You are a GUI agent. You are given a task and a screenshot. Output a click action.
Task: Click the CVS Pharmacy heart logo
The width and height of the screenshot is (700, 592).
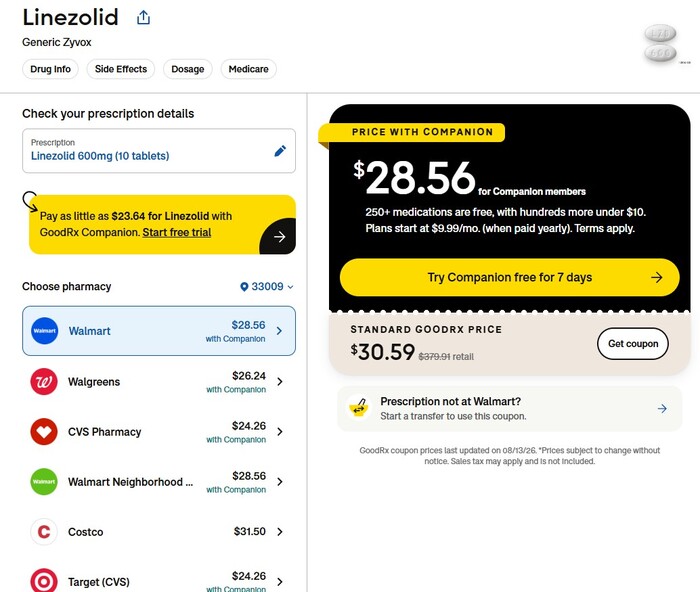(44, 432)
